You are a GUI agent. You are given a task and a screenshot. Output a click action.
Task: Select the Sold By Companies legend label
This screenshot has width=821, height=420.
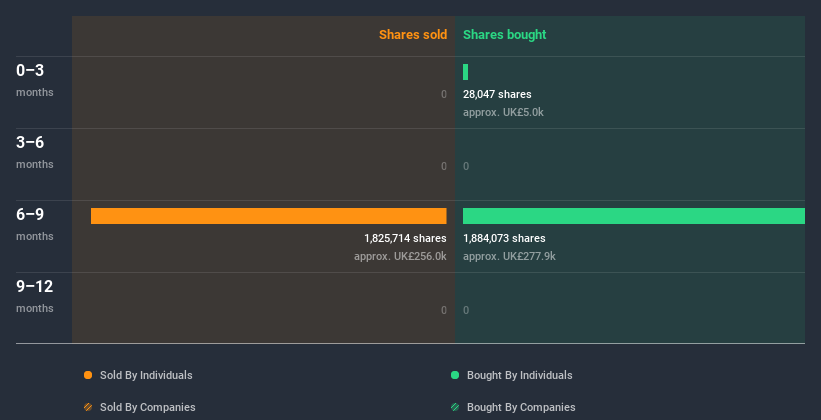[148, 407]
